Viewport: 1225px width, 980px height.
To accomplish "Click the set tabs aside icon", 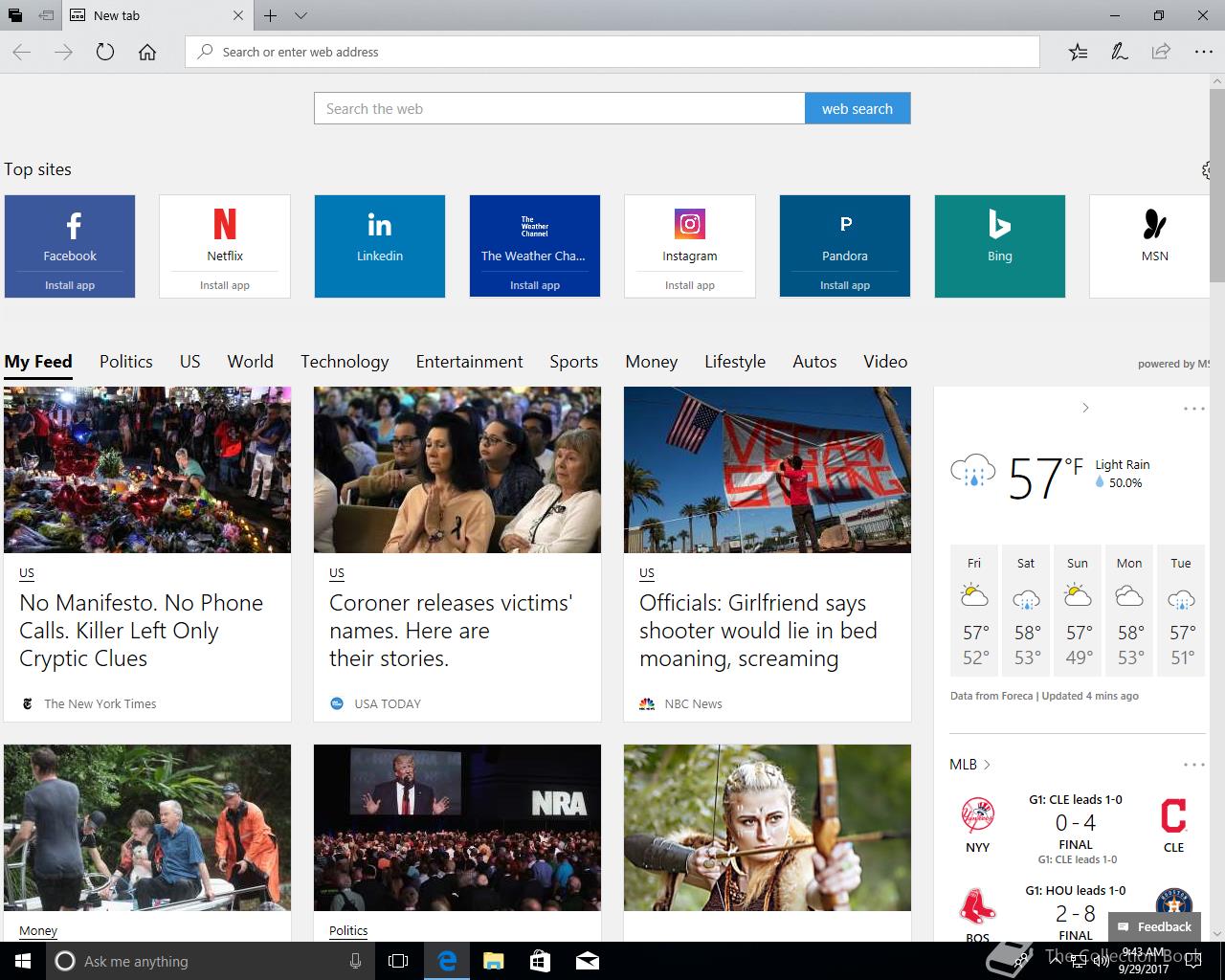I will [x=46, y=15].
